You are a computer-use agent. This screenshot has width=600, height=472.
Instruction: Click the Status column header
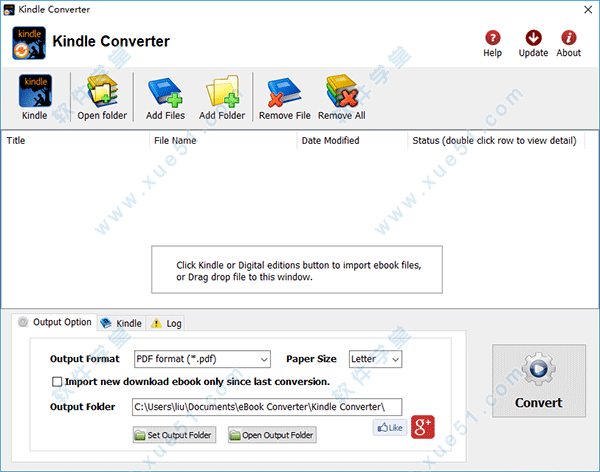tap(494, 140)
